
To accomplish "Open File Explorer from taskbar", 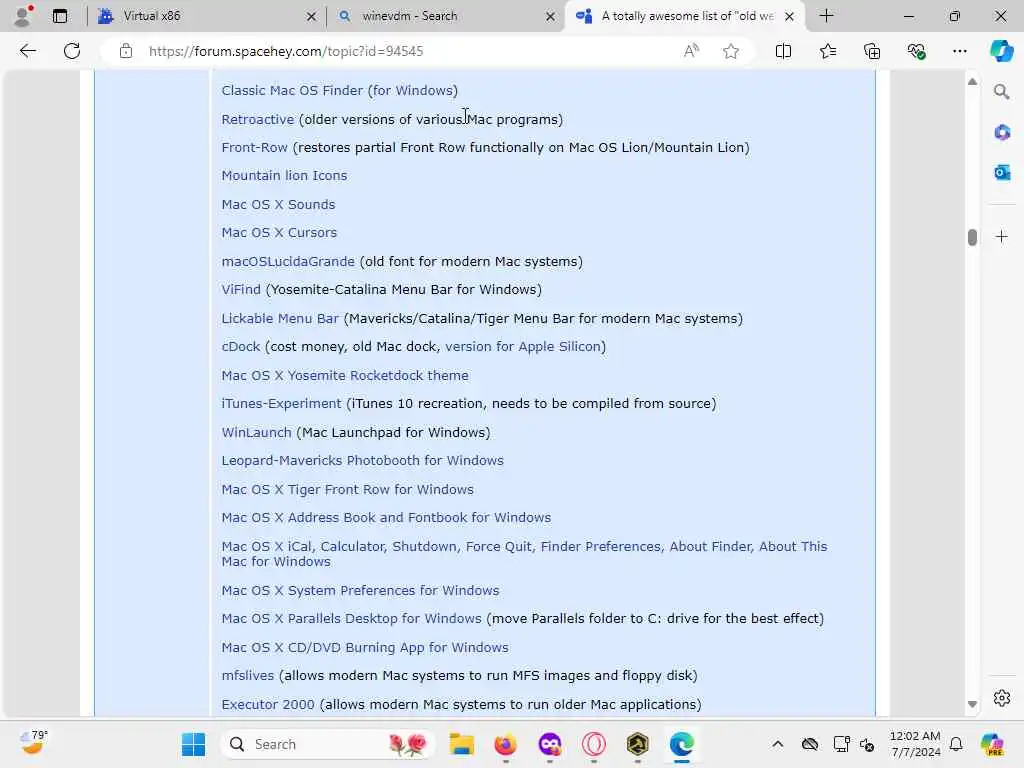I will [x=461, y=744].
